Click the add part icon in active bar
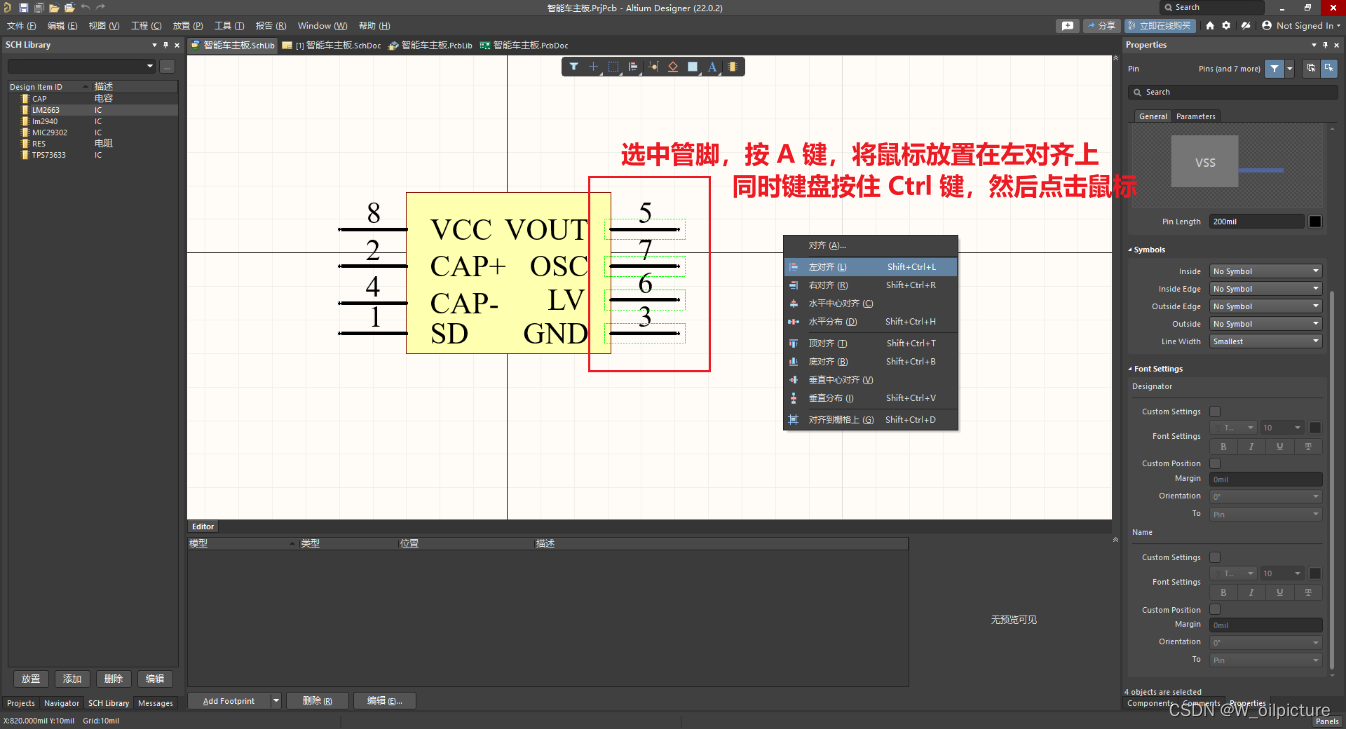 pyautogui.click(x=732, y=67)
